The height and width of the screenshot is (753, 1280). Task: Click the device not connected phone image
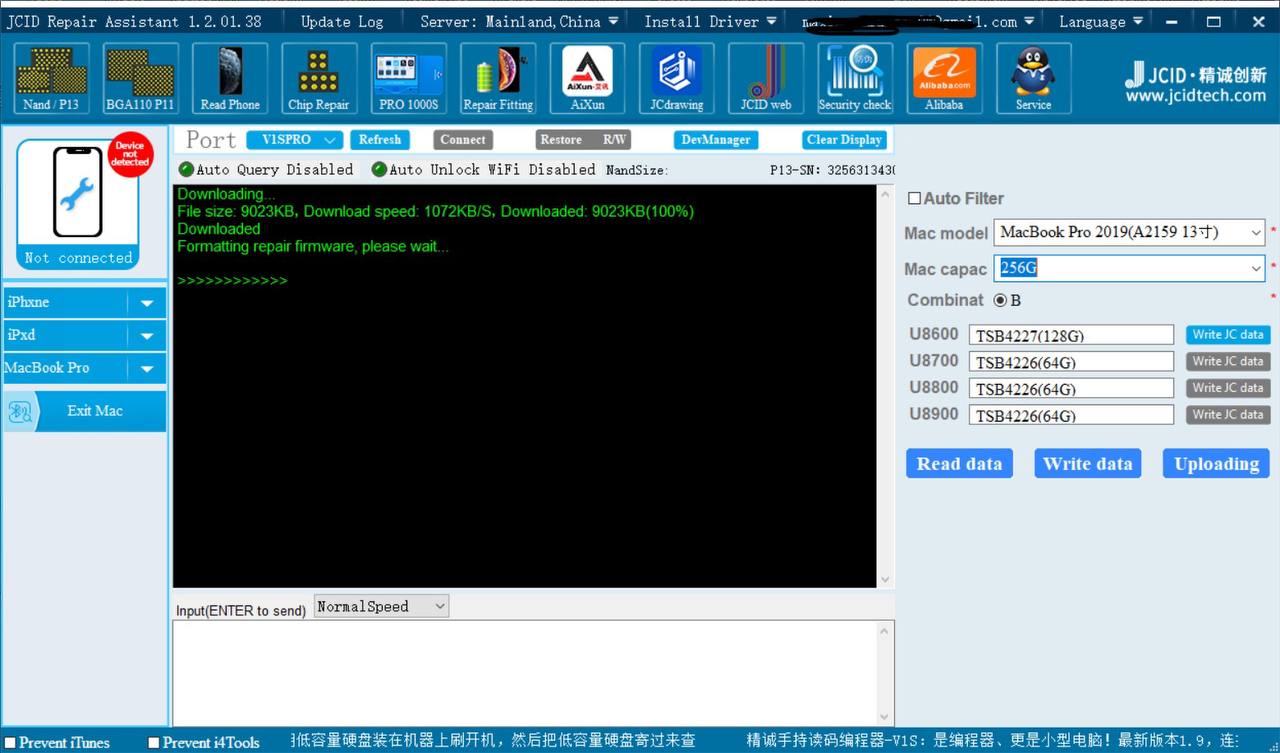click(x=77, y=203)
